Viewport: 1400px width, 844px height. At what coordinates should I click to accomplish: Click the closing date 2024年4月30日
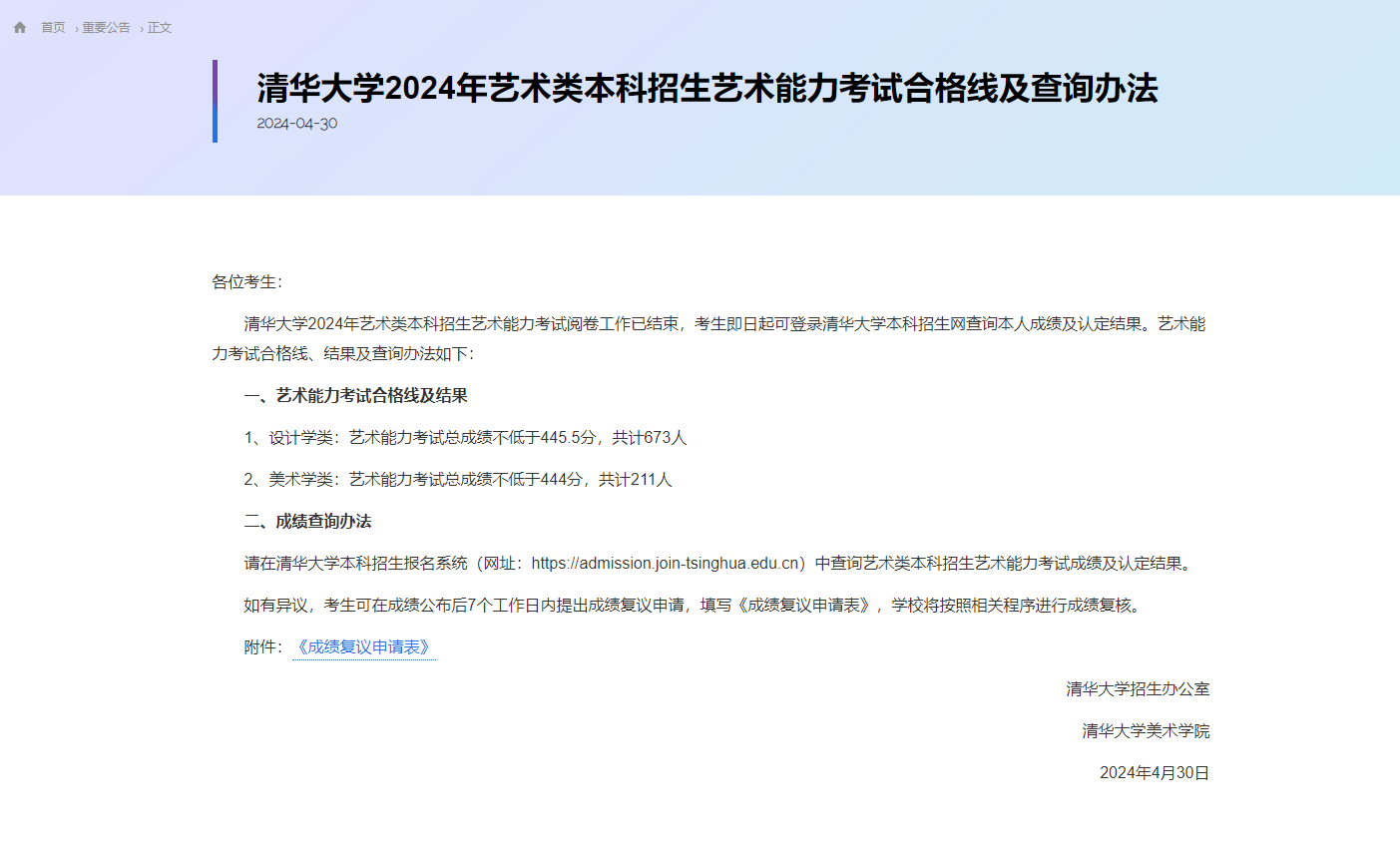point(1155,773)
